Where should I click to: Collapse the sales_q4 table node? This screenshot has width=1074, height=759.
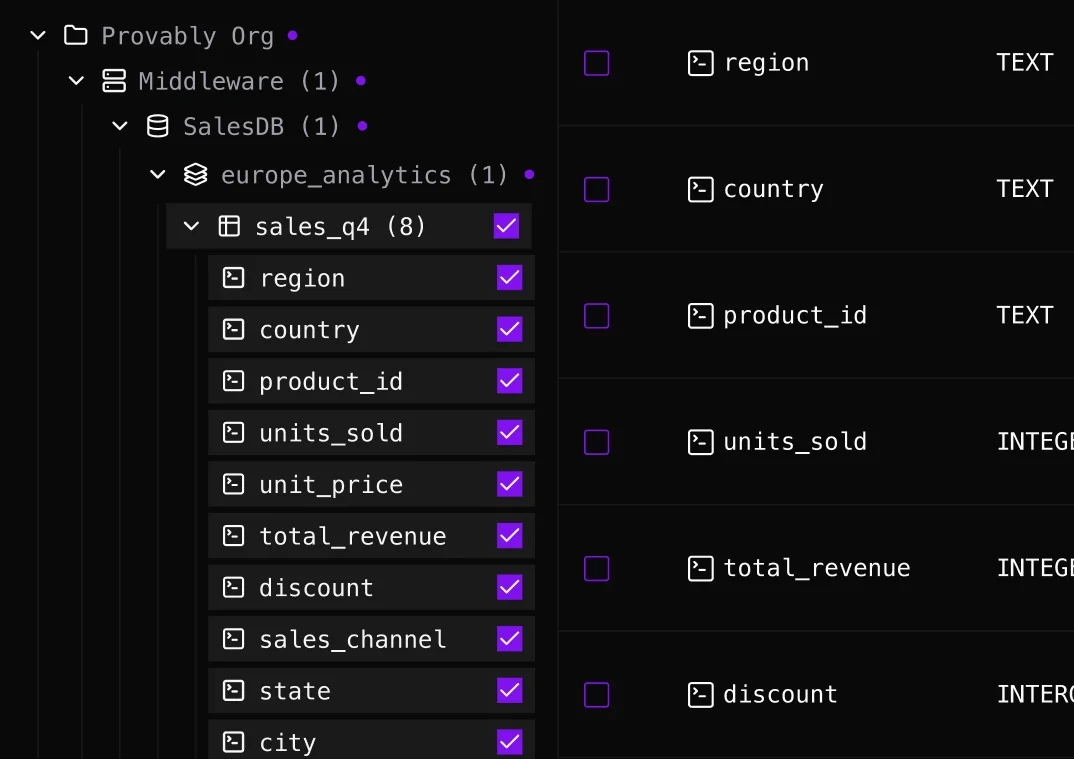190,226
